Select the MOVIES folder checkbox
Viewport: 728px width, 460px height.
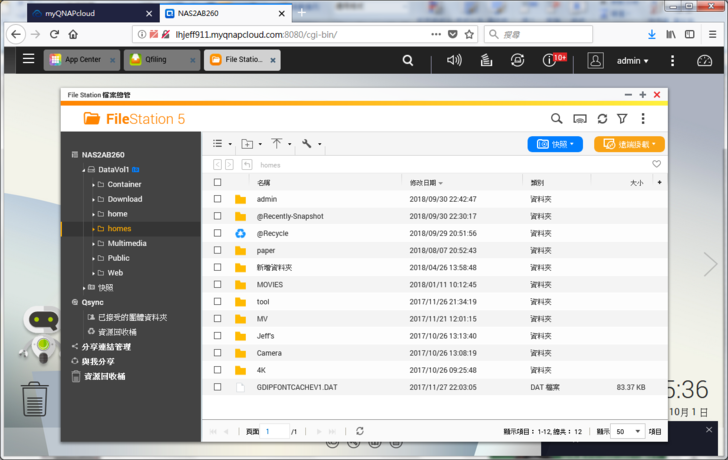(217, 284)
